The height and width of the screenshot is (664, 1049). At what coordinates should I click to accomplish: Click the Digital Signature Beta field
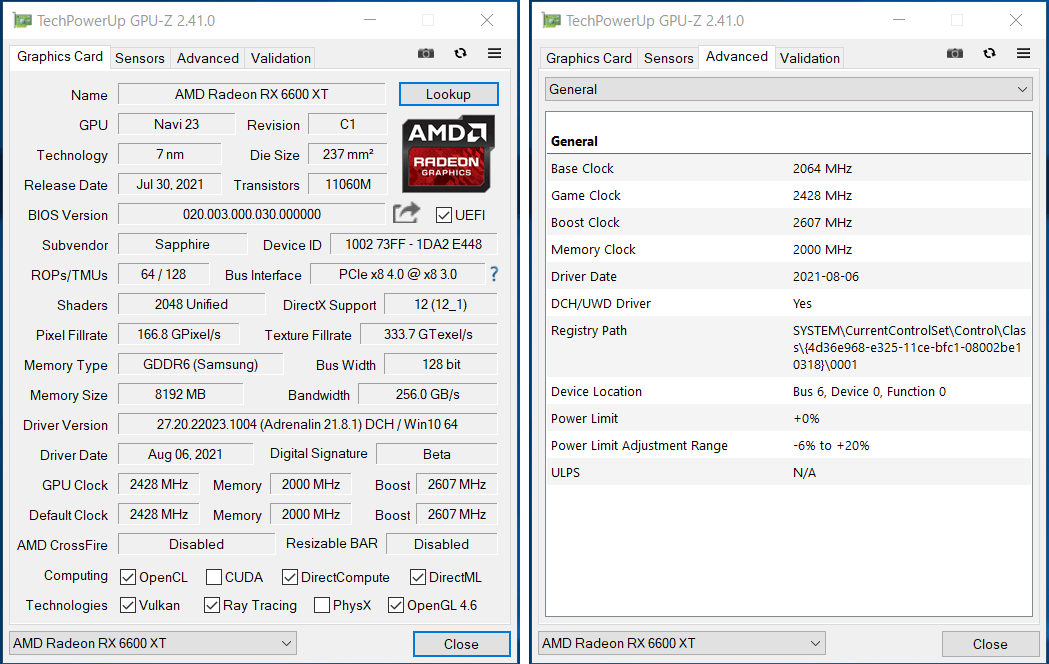tap(436, 455)
